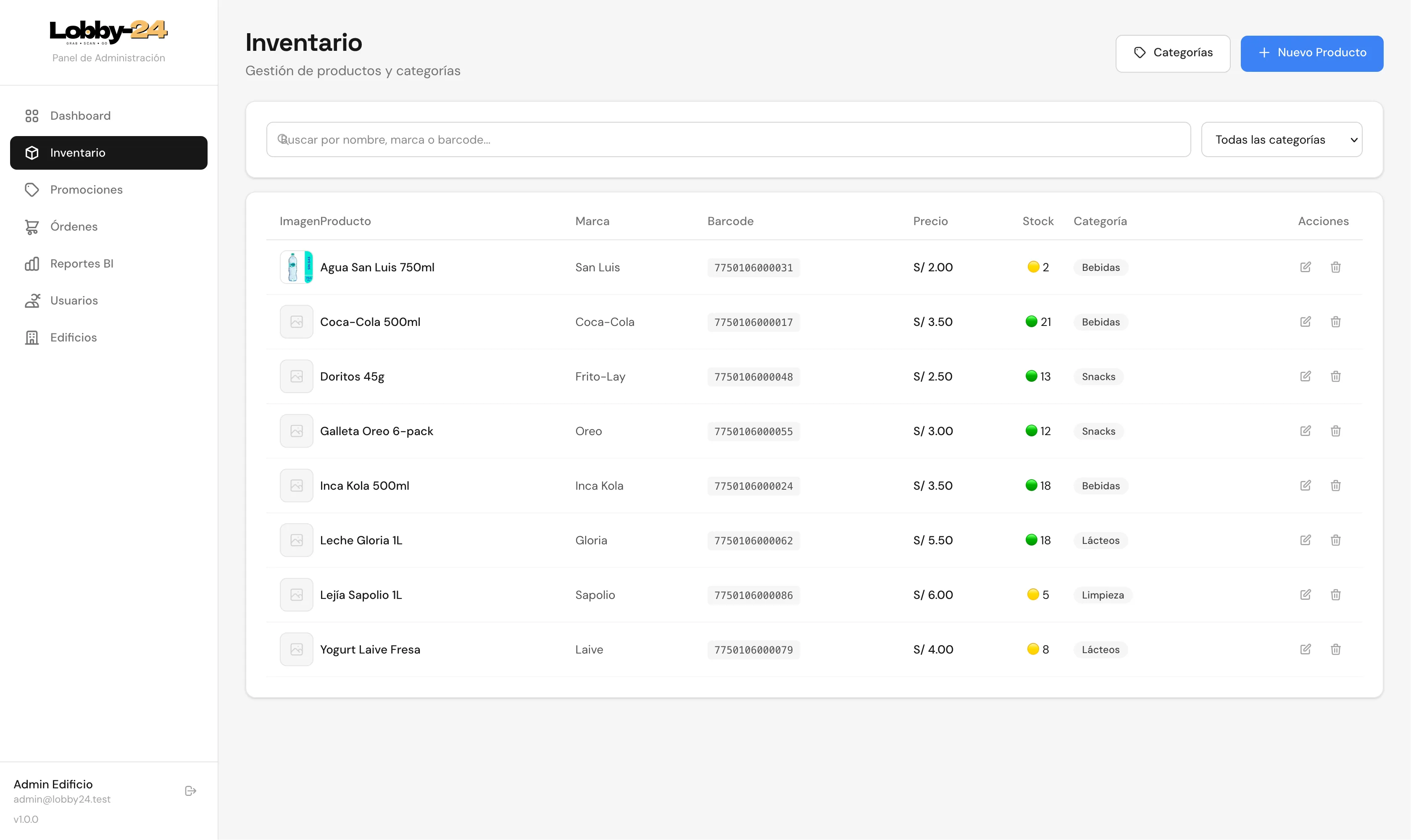1411x840 pixels.
Task: Click the Inventario cube icon
Action: (32, 152)
